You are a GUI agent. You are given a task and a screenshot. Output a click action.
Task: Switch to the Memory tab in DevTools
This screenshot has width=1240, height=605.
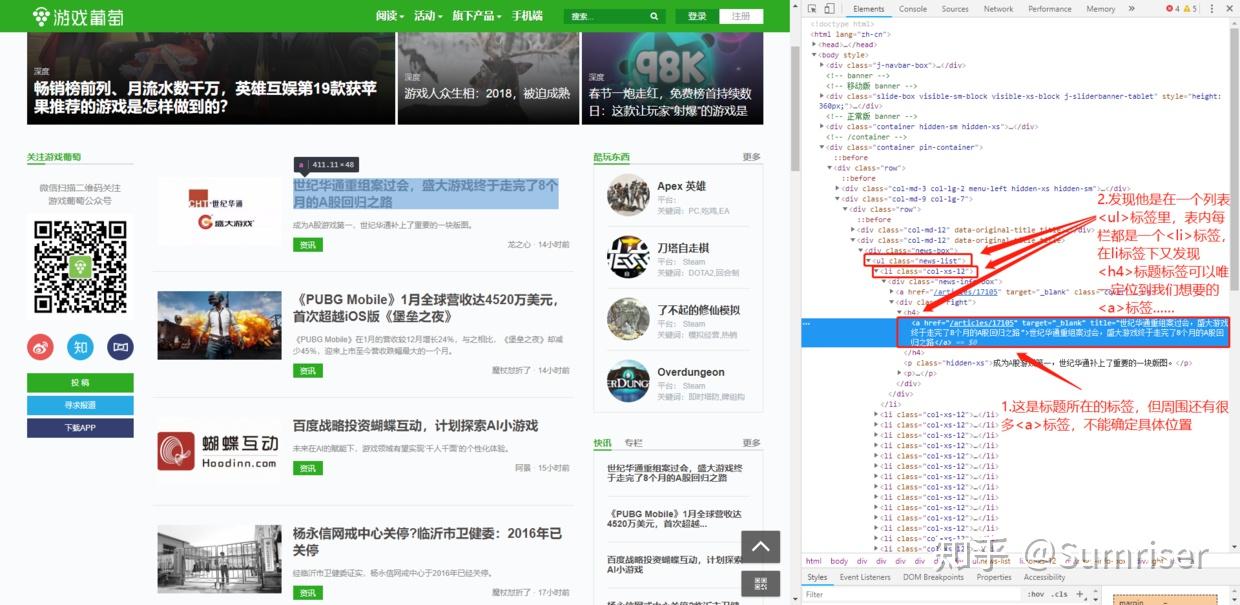click(x=1101, y=9)
